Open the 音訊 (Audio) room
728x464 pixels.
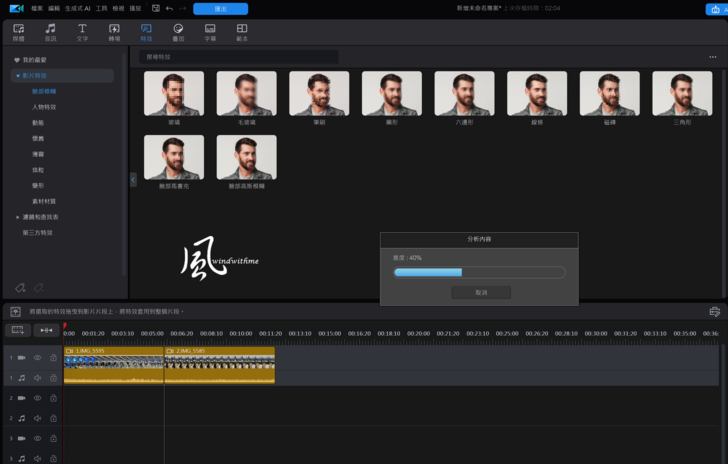tap(50, 33)
